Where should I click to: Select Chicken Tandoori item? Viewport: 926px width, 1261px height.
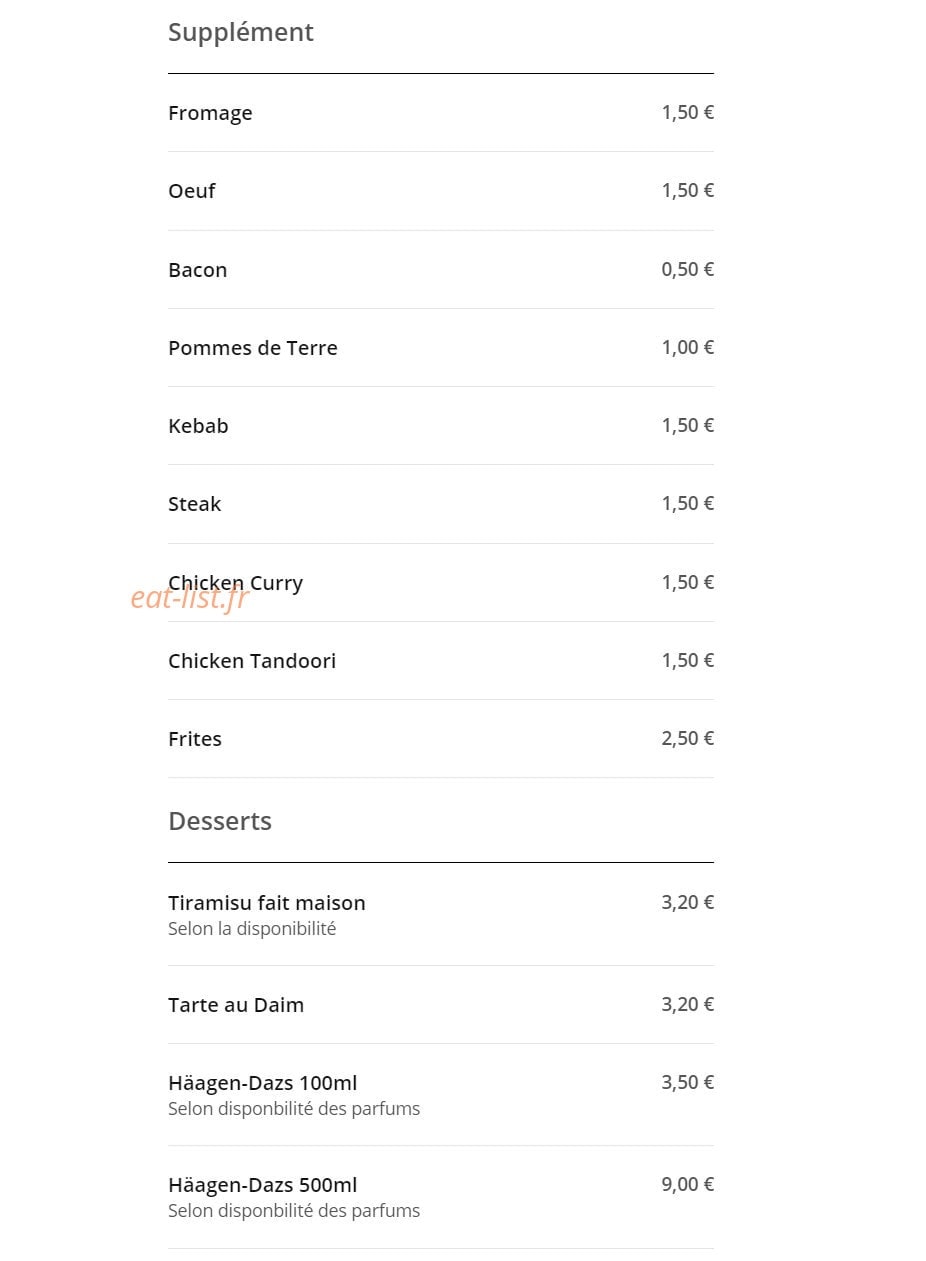tap(441, 660)
